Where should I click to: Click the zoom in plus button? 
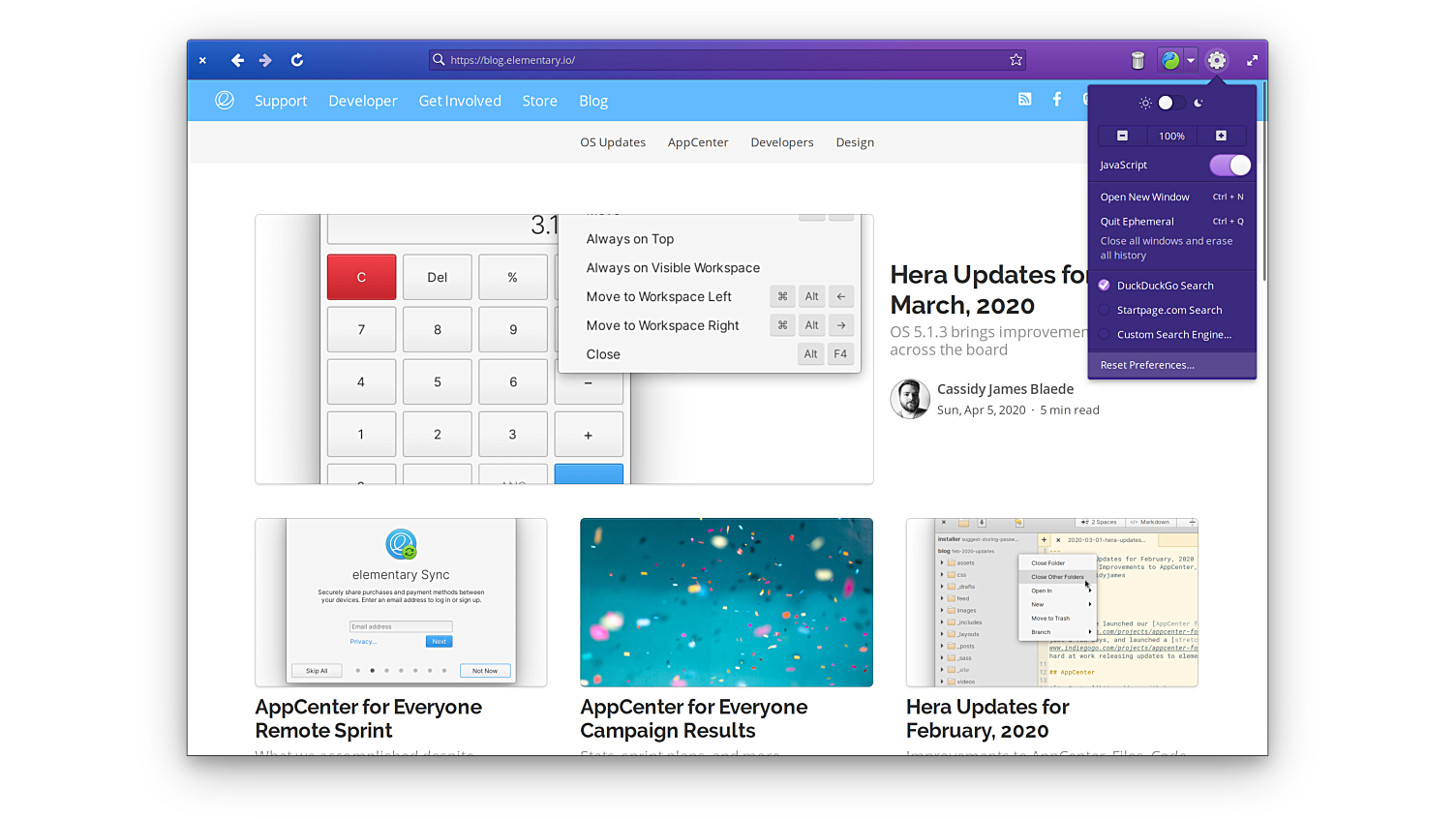pos(1221,136)
